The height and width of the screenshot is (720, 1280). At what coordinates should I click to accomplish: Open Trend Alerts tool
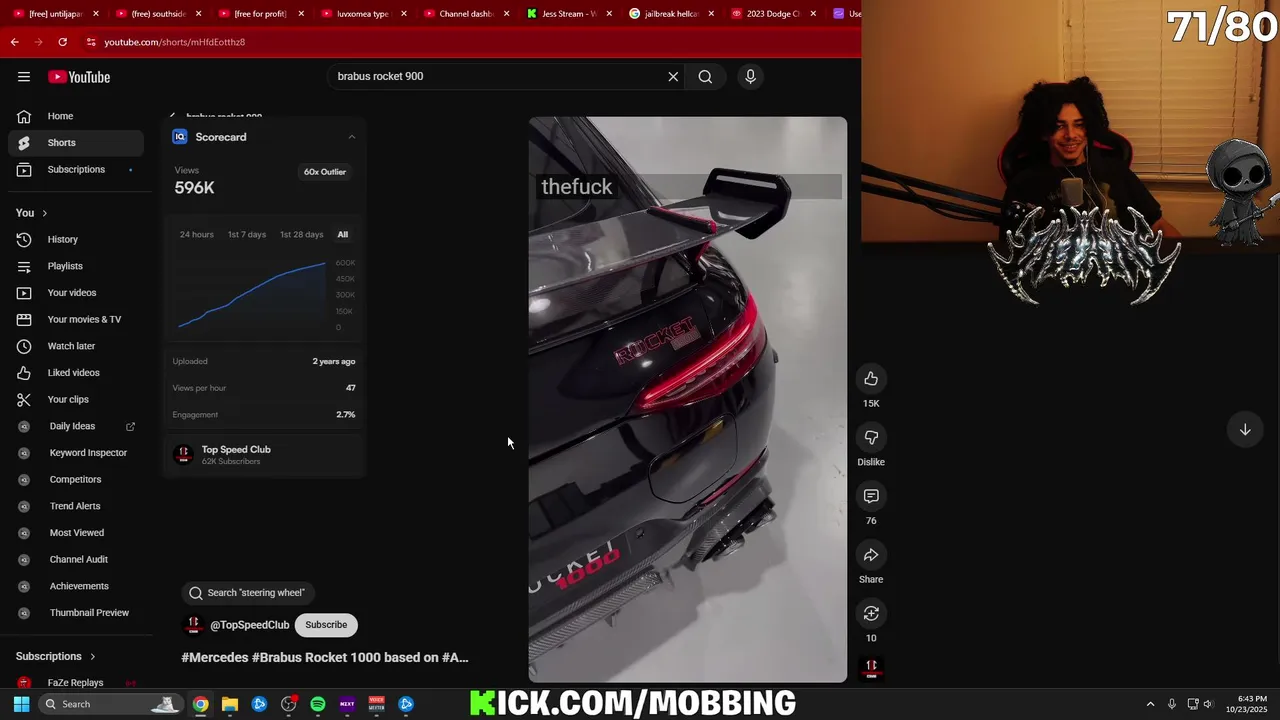[75, 506]
